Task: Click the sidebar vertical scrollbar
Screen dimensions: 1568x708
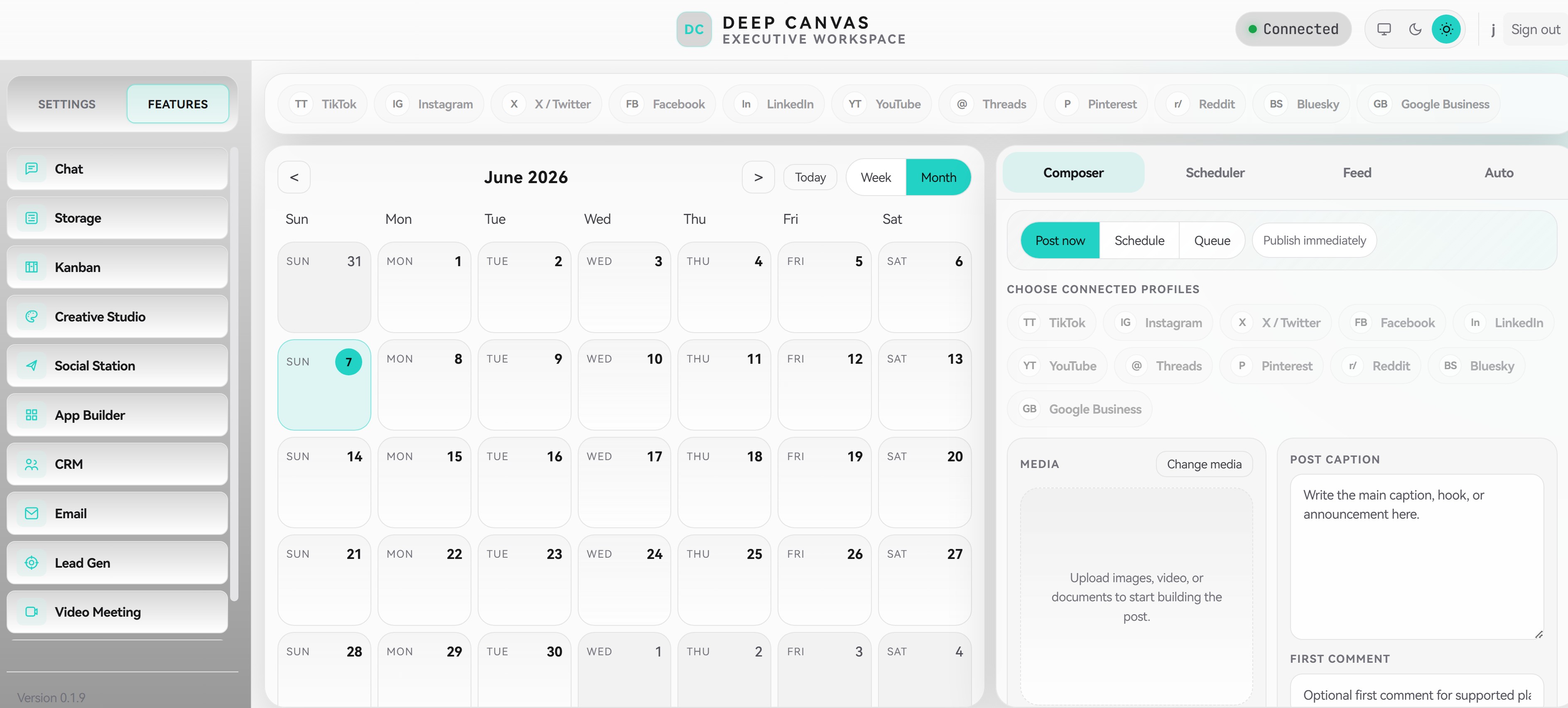Action: pos(234,374)
